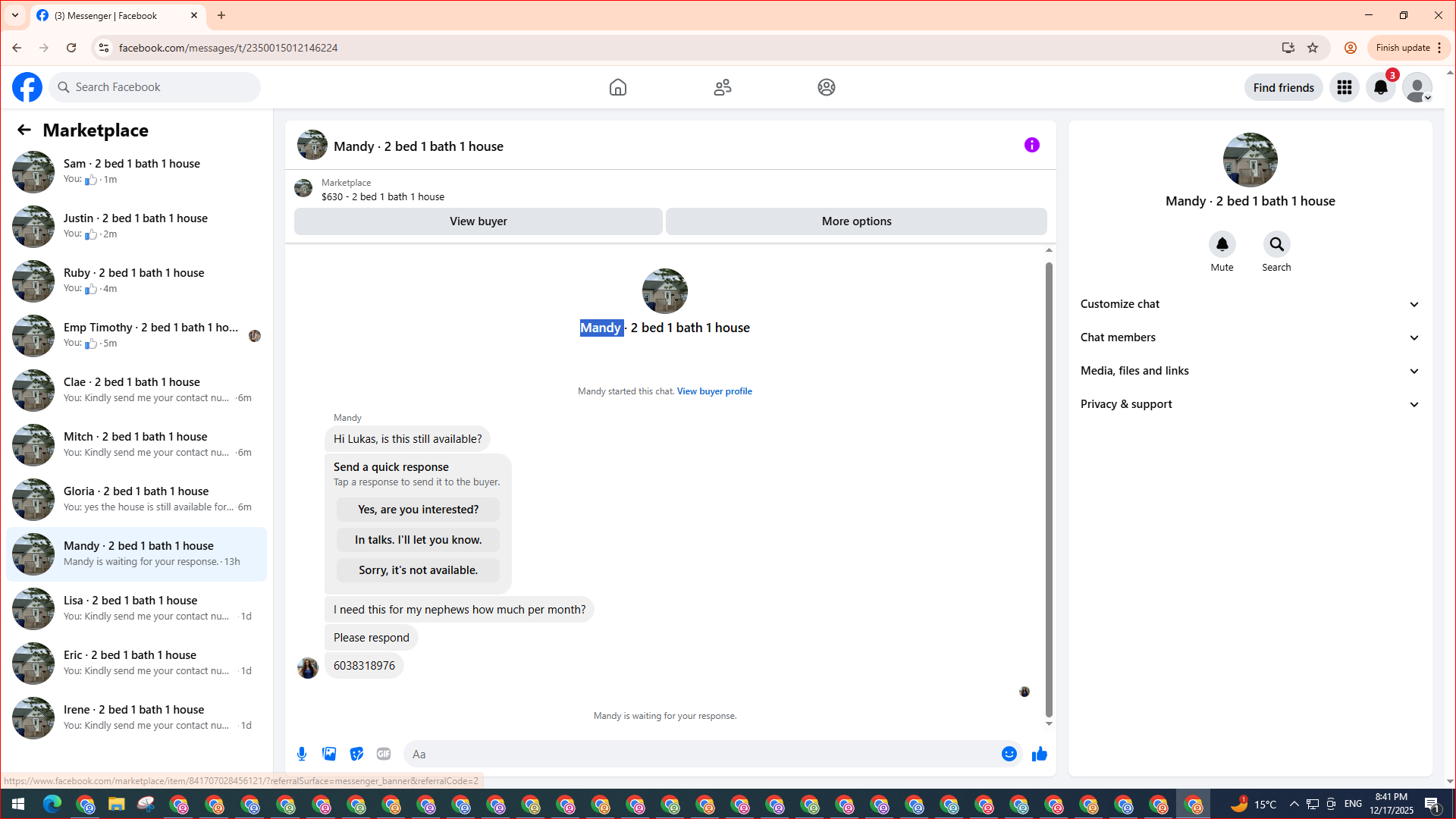Attach a photo with the image icon

329,754
